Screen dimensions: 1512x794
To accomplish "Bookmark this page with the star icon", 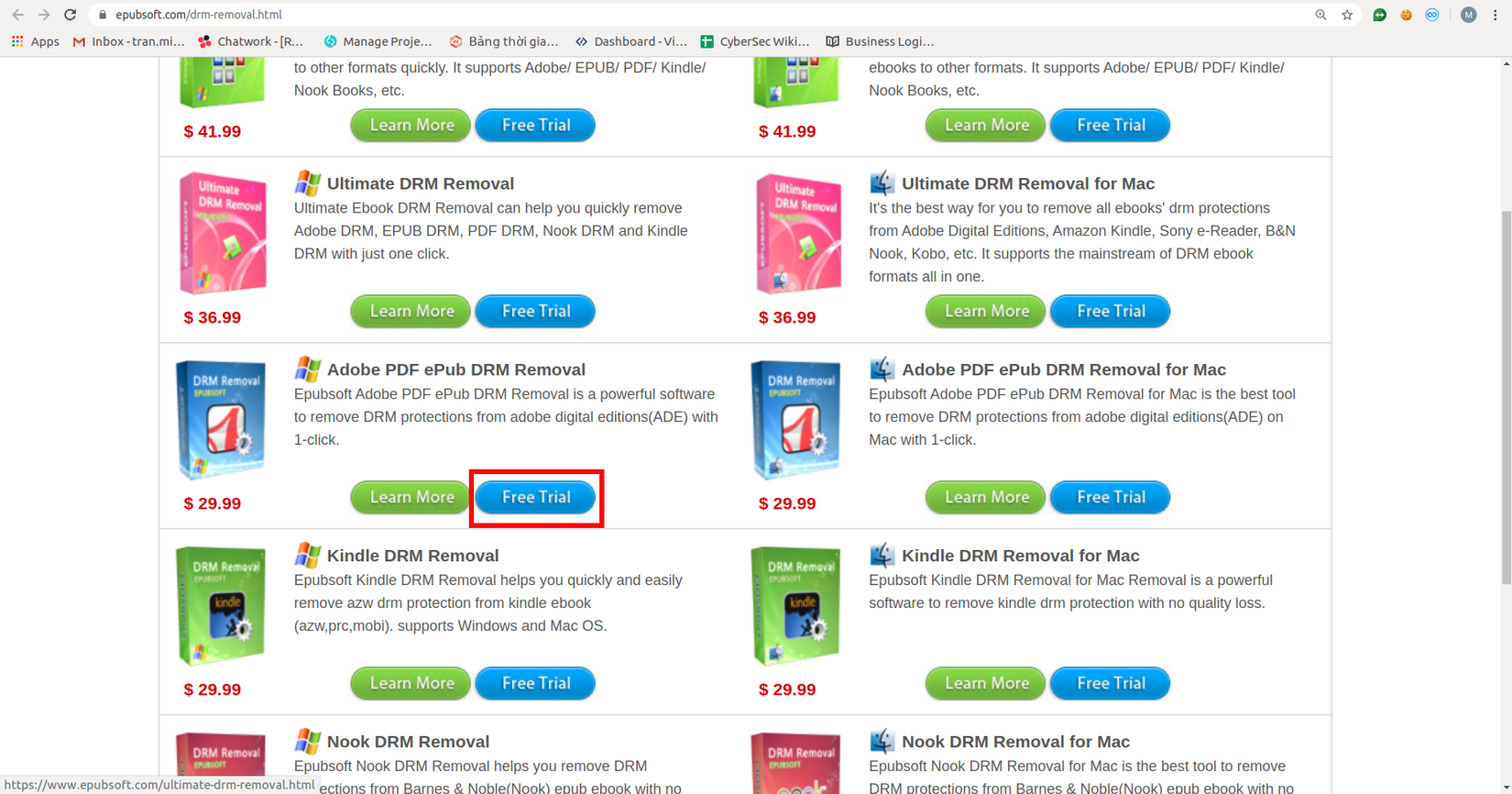I will pos(1347,15).
